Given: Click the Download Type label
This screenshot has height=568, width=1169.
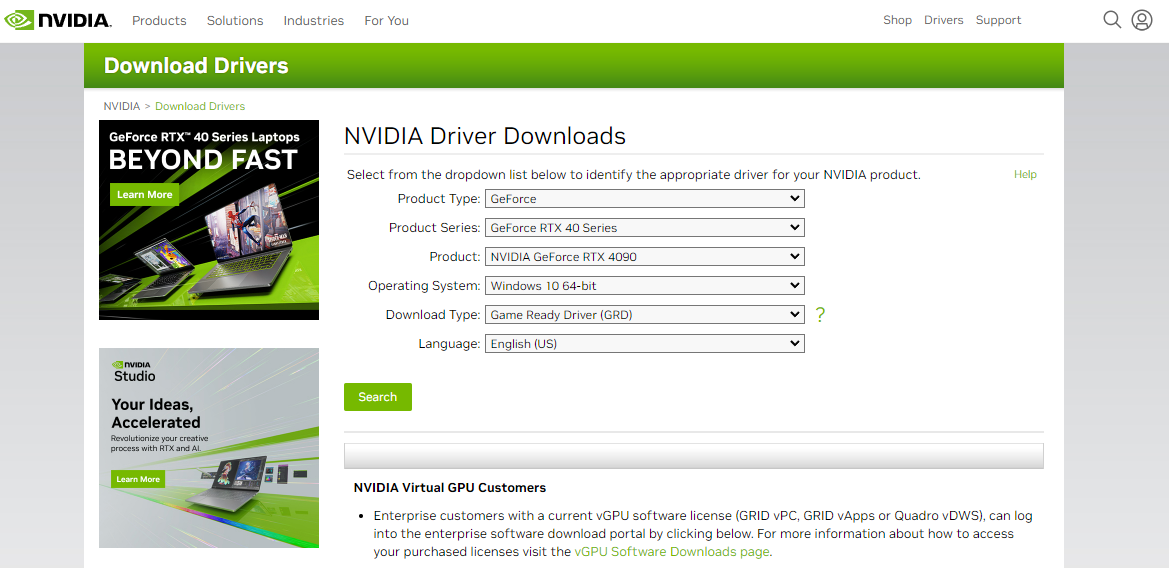Looking at the screenshot, I should click(x=432, y=315).
